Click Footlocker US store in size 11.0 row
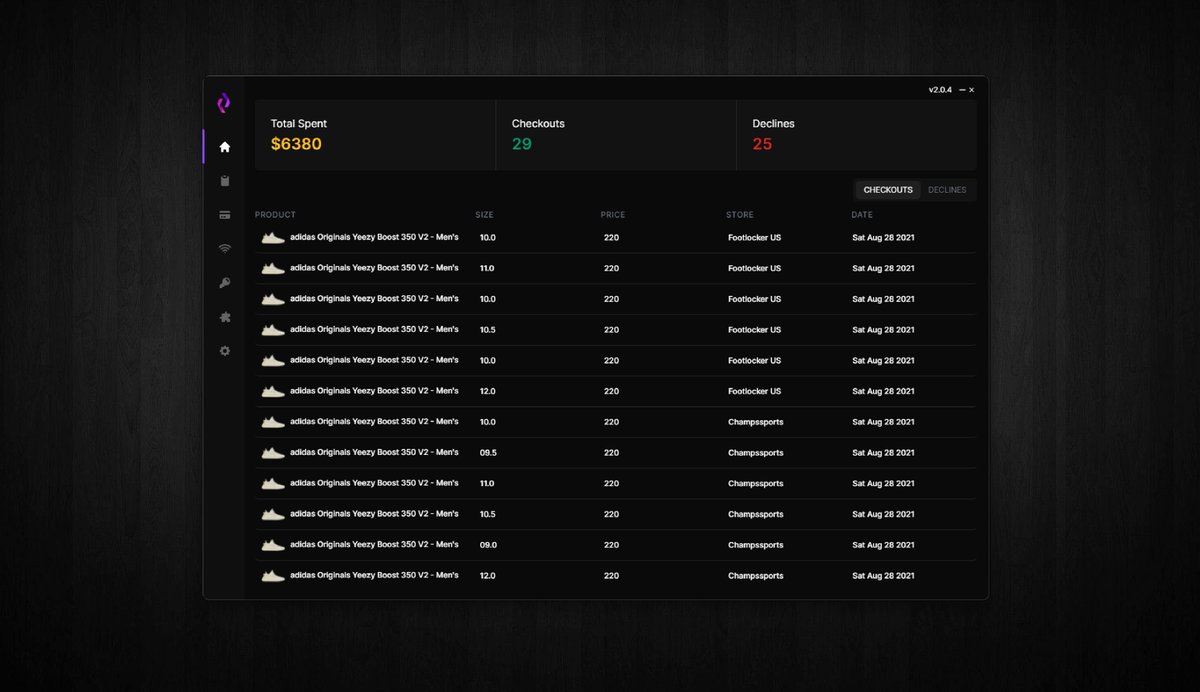The width and height of the screenshot is (1200, 692). [754, 269]
